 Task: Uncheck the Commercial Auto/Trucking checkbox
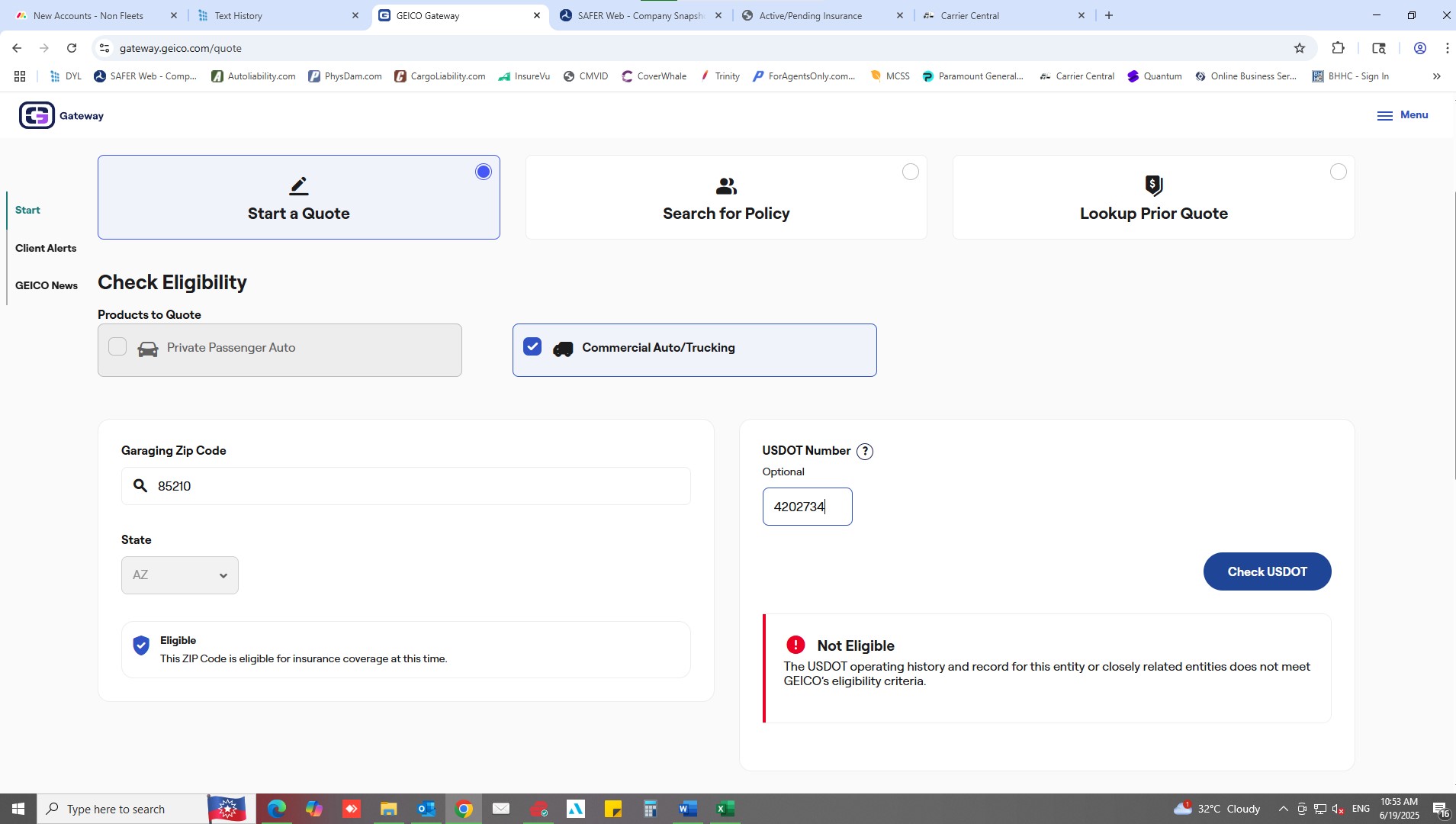(532, 347)
